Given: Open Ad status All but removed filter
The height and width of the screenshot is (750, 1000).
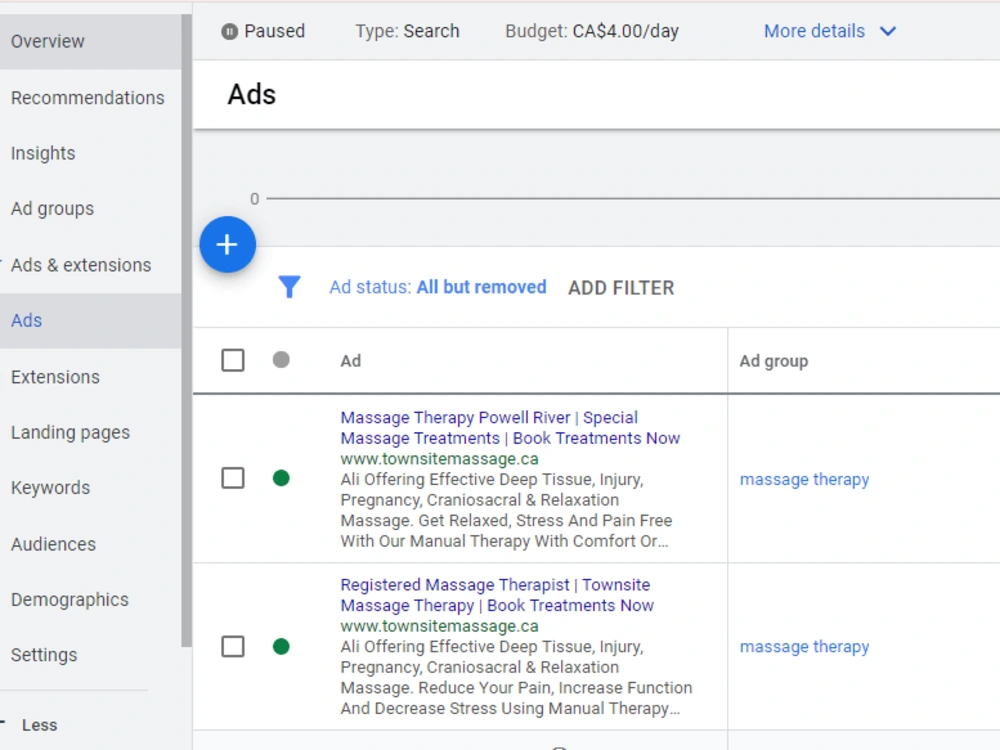Looking at the screenshot, I should click(438, 287).
